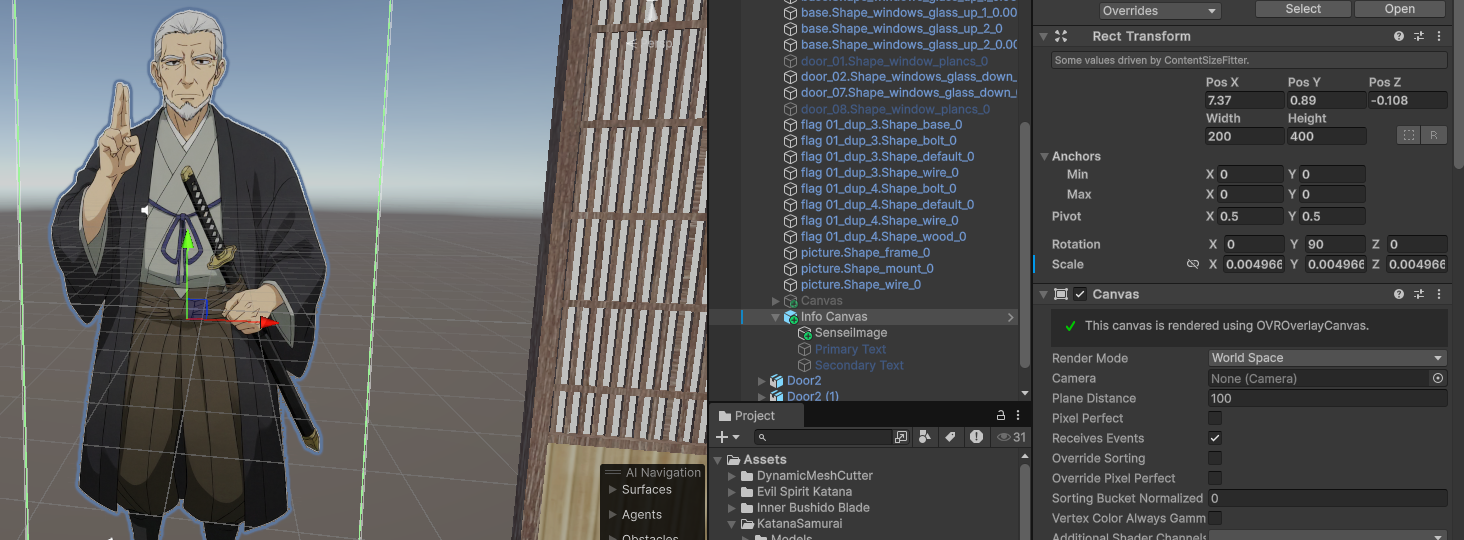Open Info Canvas prefab via row chevron

tap(1010, 317)
